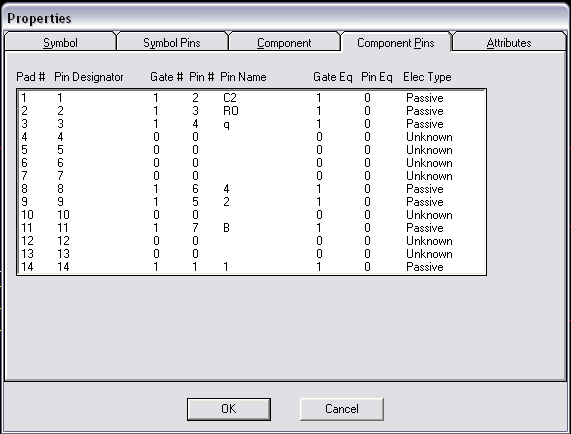Select the pad 12 row
The image size is (571, 434).
coord(251,241)
